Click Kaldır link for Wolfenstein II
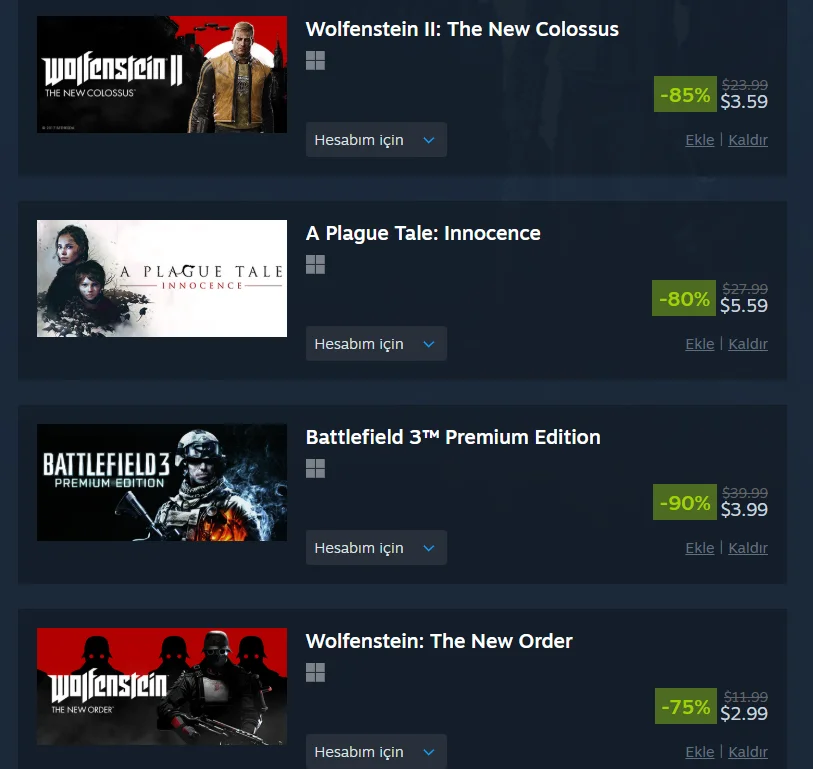813x769 pixels. pos(748,140)
